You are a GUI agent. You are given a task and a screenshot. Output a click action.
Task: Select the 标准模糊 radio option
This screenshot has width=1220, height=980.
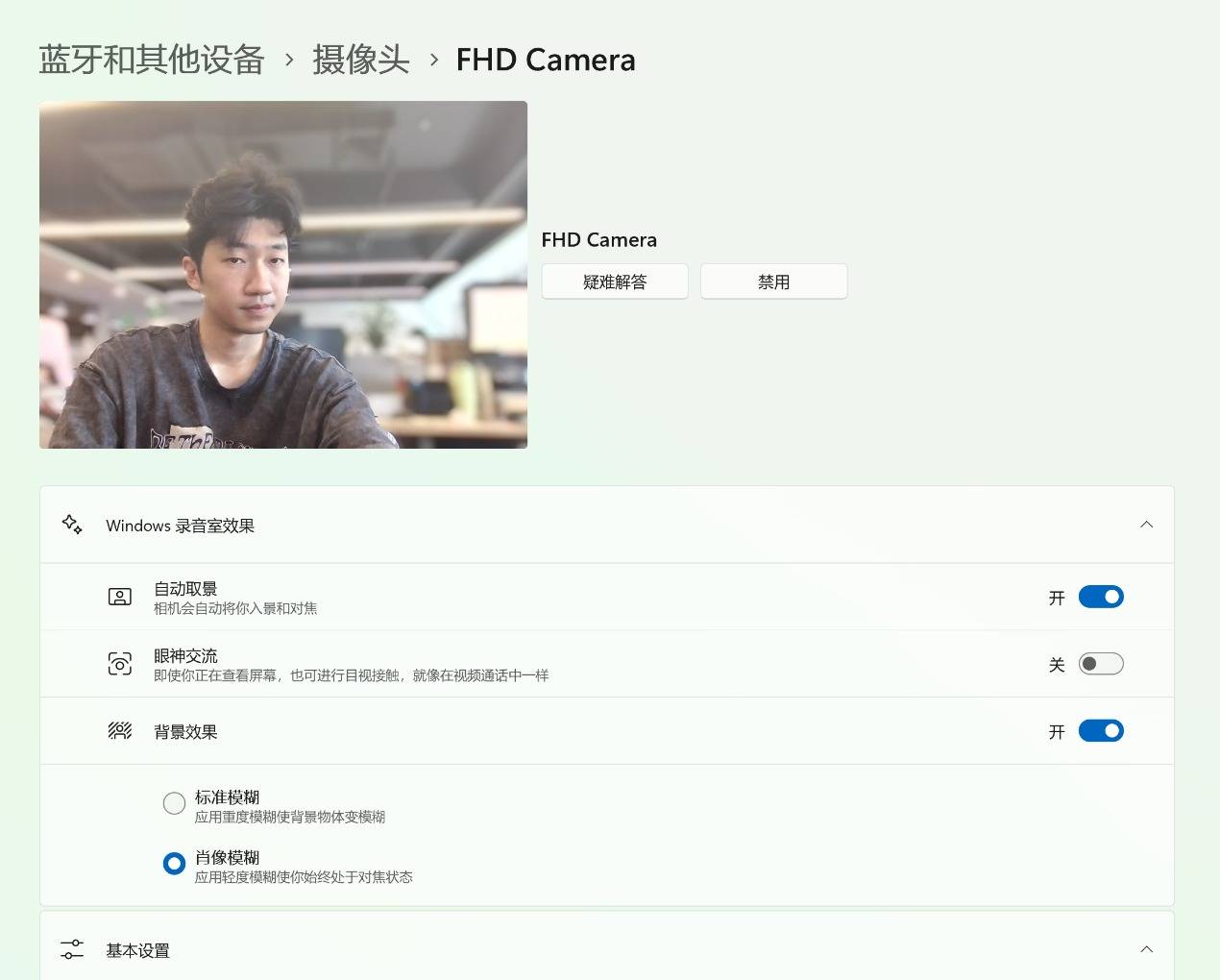pos(174,803)
